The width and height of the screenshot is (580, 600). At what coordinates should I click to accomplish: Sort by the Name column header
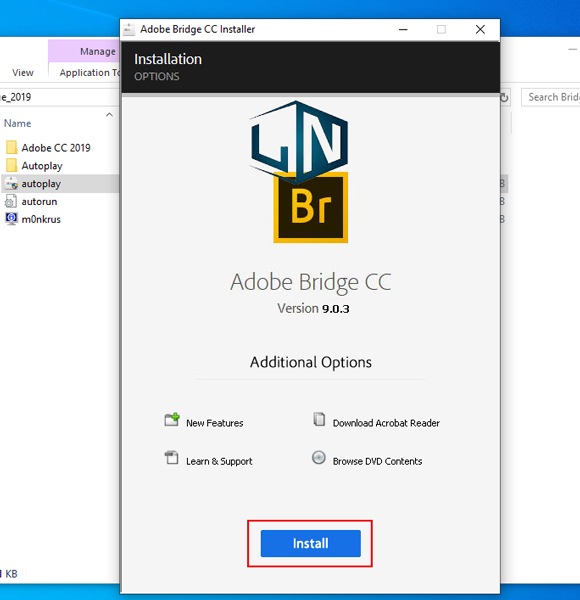click(x=18, y=123)
